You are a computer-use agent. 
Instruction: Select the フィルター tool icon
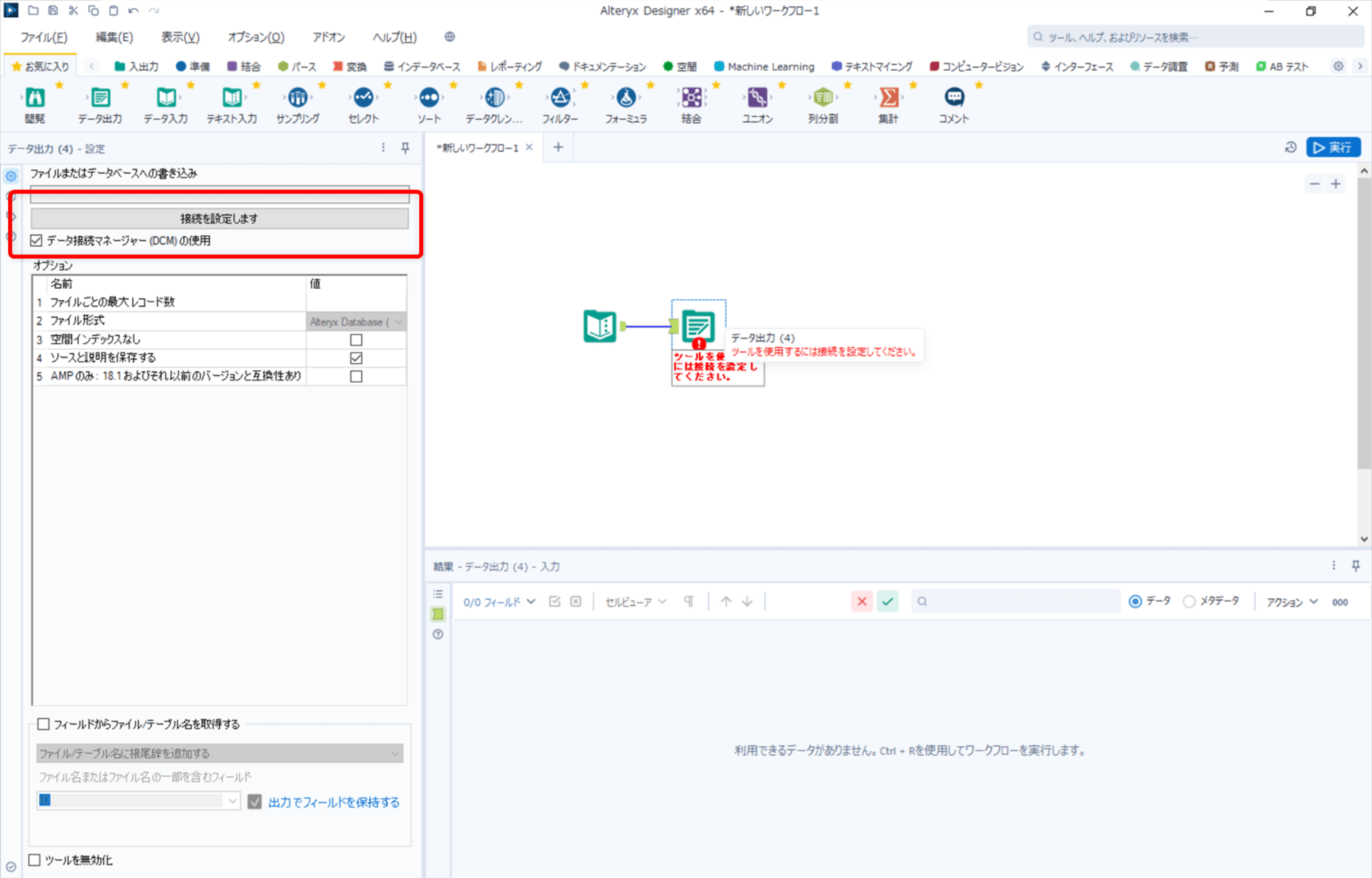560,98
